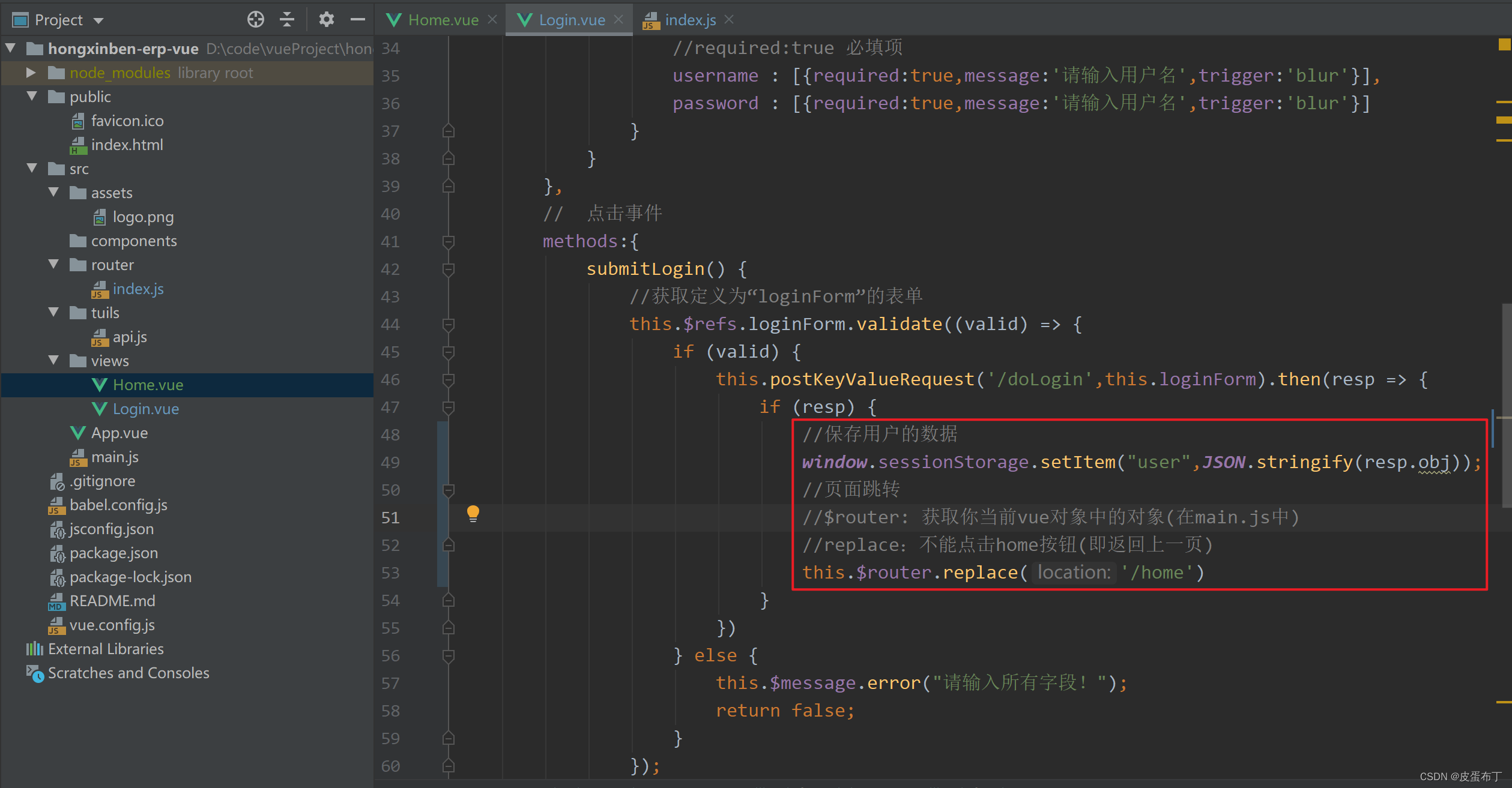Screen dimensions: 1512x788
Task: Open jsconfig.json file
Action: (111, 529)
